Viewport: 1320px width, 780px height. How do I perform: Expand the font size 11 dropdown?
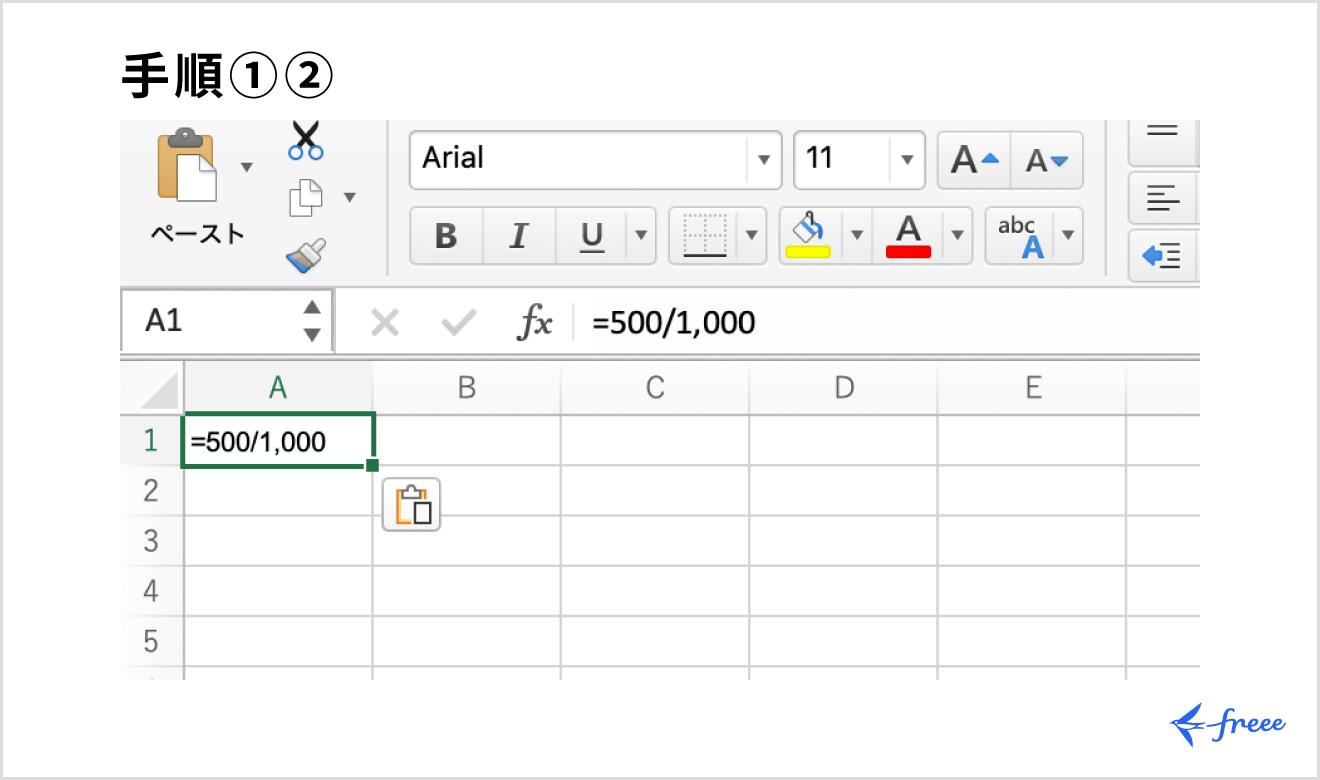pyautogui.click(x=906, y=160)
